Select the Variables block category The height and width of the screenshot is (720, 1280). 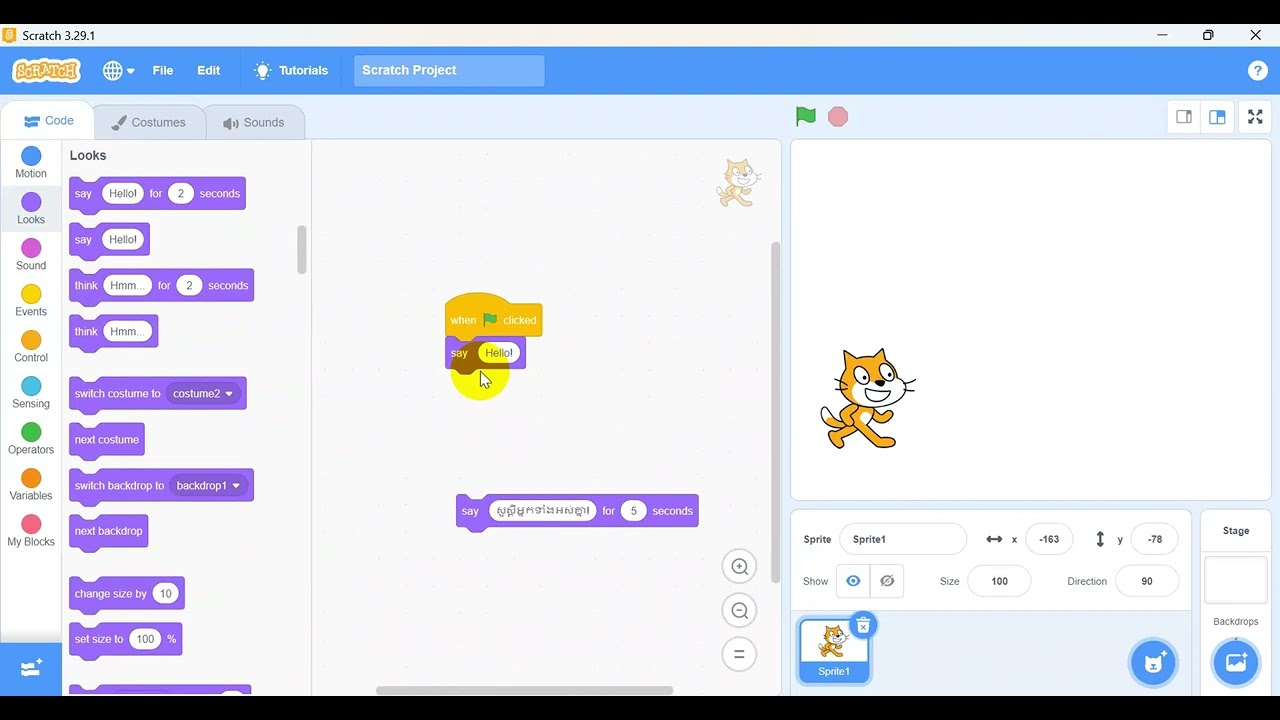(31, 485)
